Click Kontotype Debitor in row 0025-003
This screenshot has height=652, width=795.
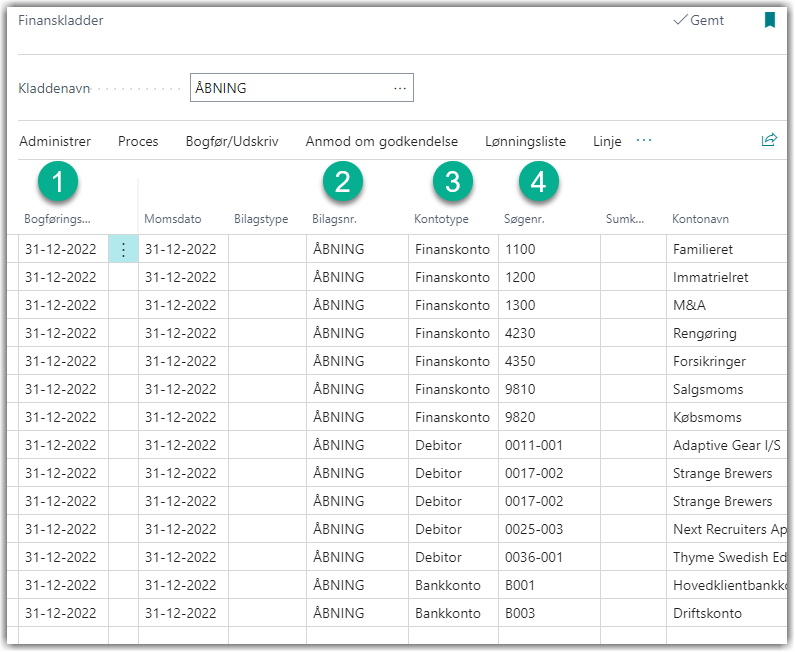pos(453,529)
